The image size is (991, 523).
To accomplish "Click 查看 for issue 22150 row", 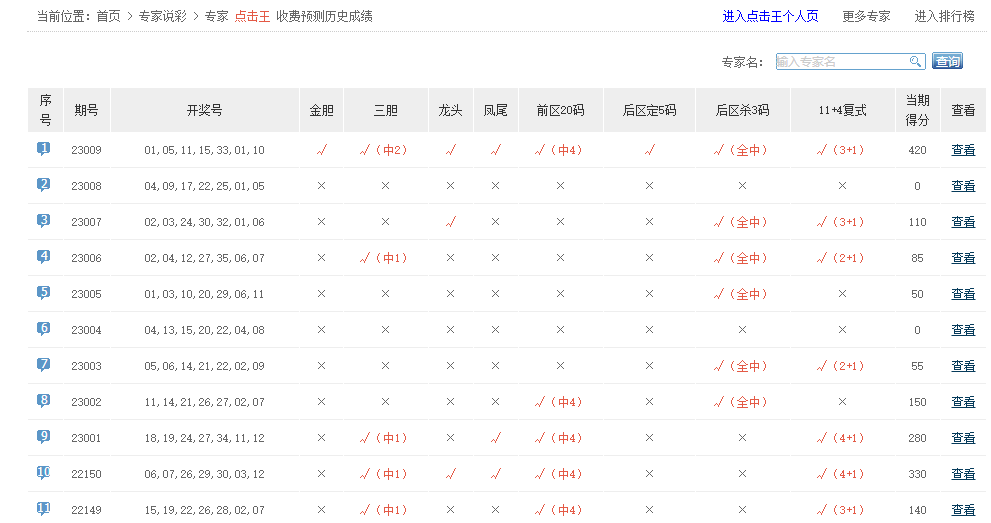I will 962,474.
